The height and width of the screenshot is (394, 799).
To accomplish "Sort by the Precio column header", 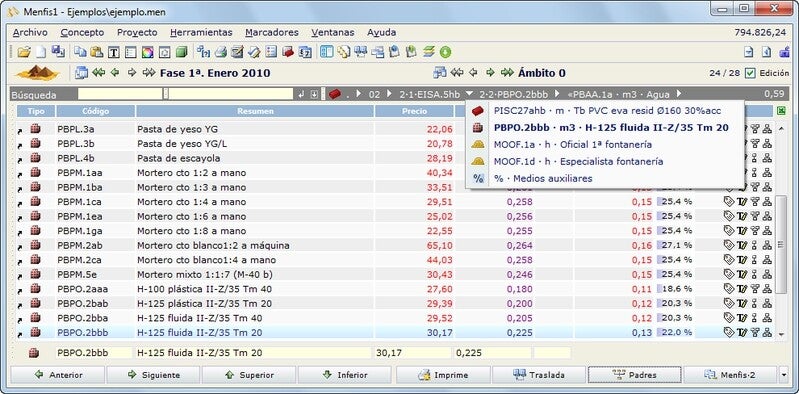I will point(414,111).
